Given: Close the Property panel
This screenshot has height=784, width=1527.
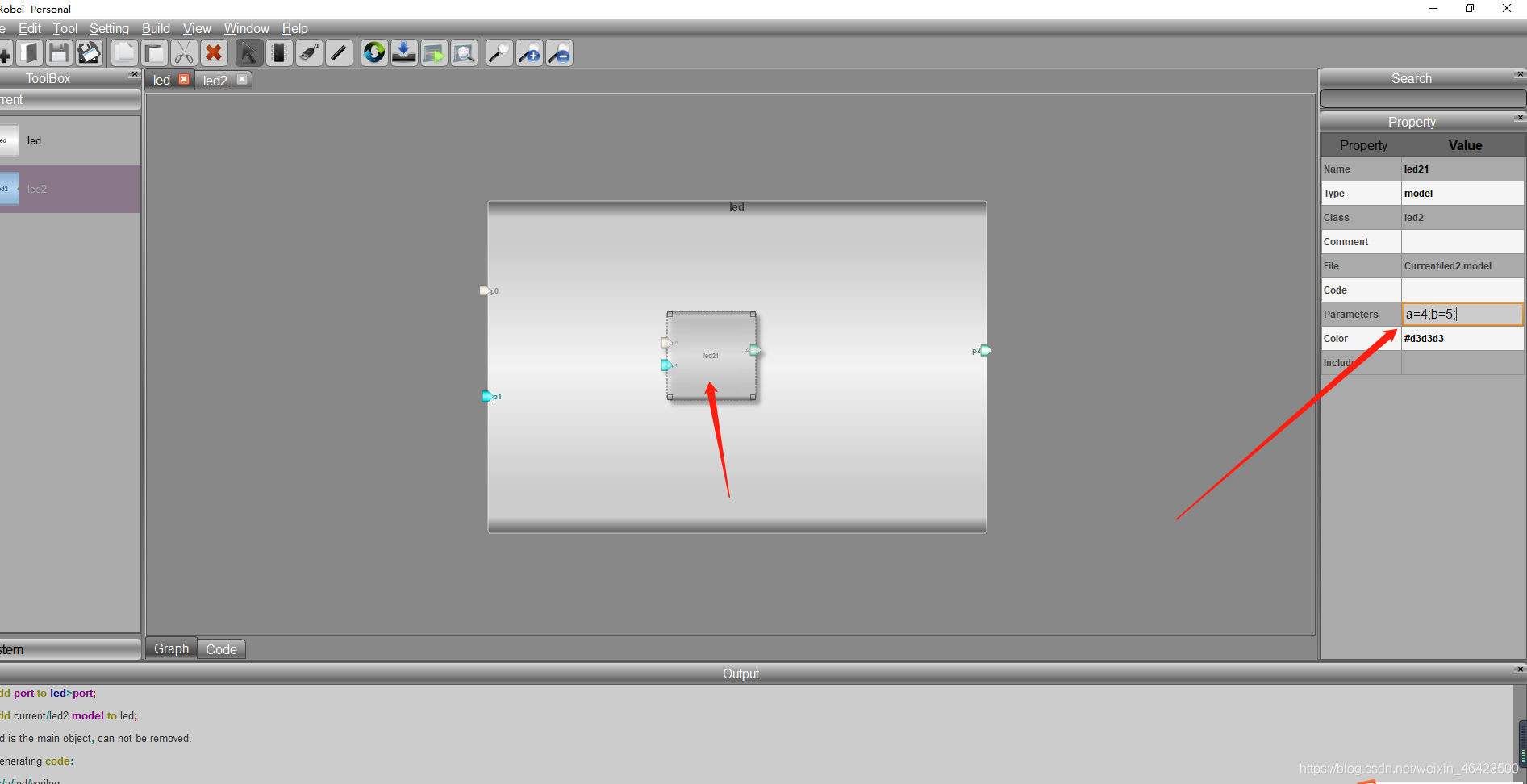Looking at the screenshot, I should (x=1520, y=118).
